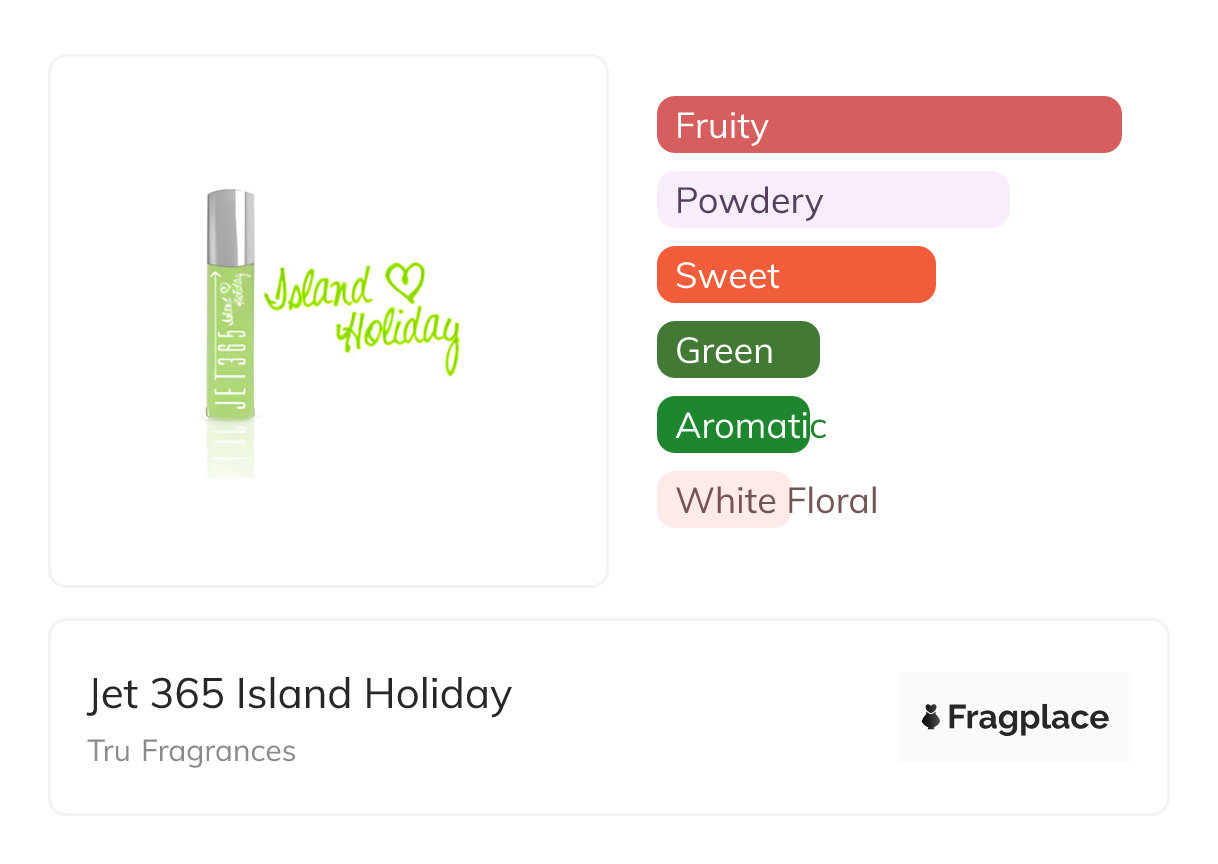This screenshot has height=864, width=1218.
Task: Click the Powdery label text
Action: tap(749, 201)
